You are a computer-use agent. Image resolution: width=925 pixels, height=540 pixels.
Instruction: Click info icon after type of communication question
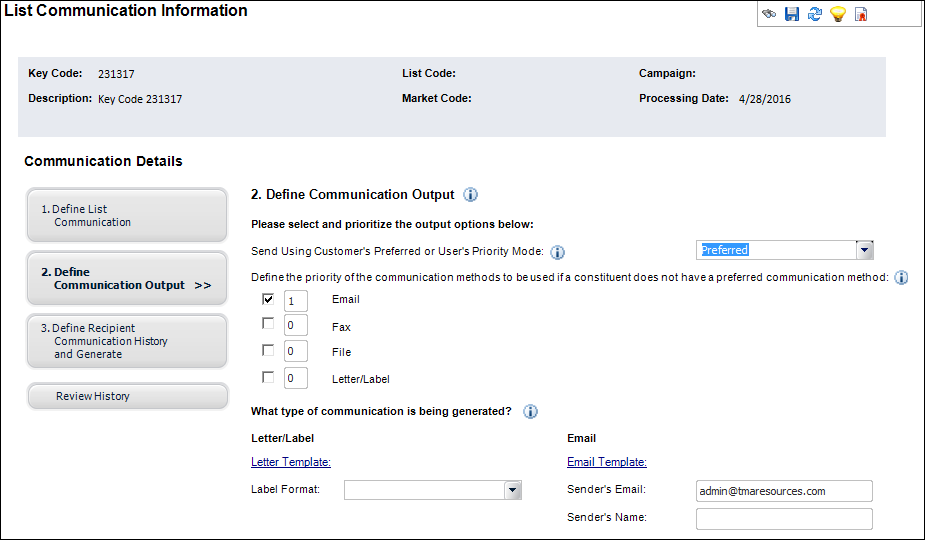[x=530, y=411]
